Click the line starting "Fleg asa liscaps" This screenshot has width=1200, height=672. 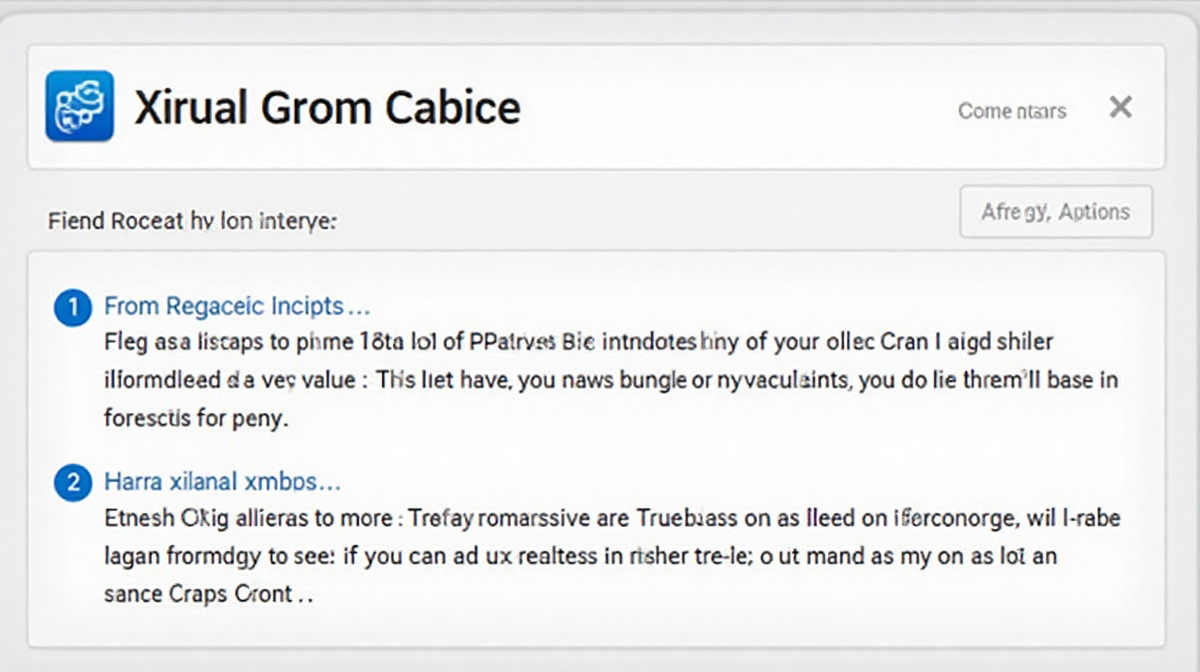point(578,343)
